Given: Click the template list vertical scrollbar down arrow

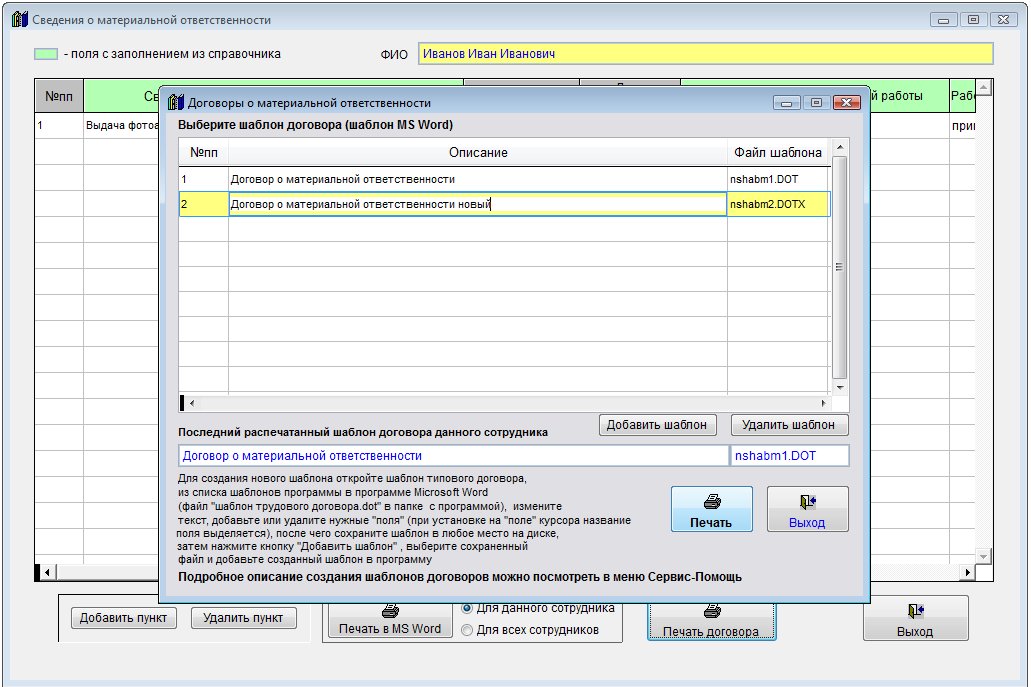Looking at the screenshot, I should pyautogui.click(x=840, y=387).
